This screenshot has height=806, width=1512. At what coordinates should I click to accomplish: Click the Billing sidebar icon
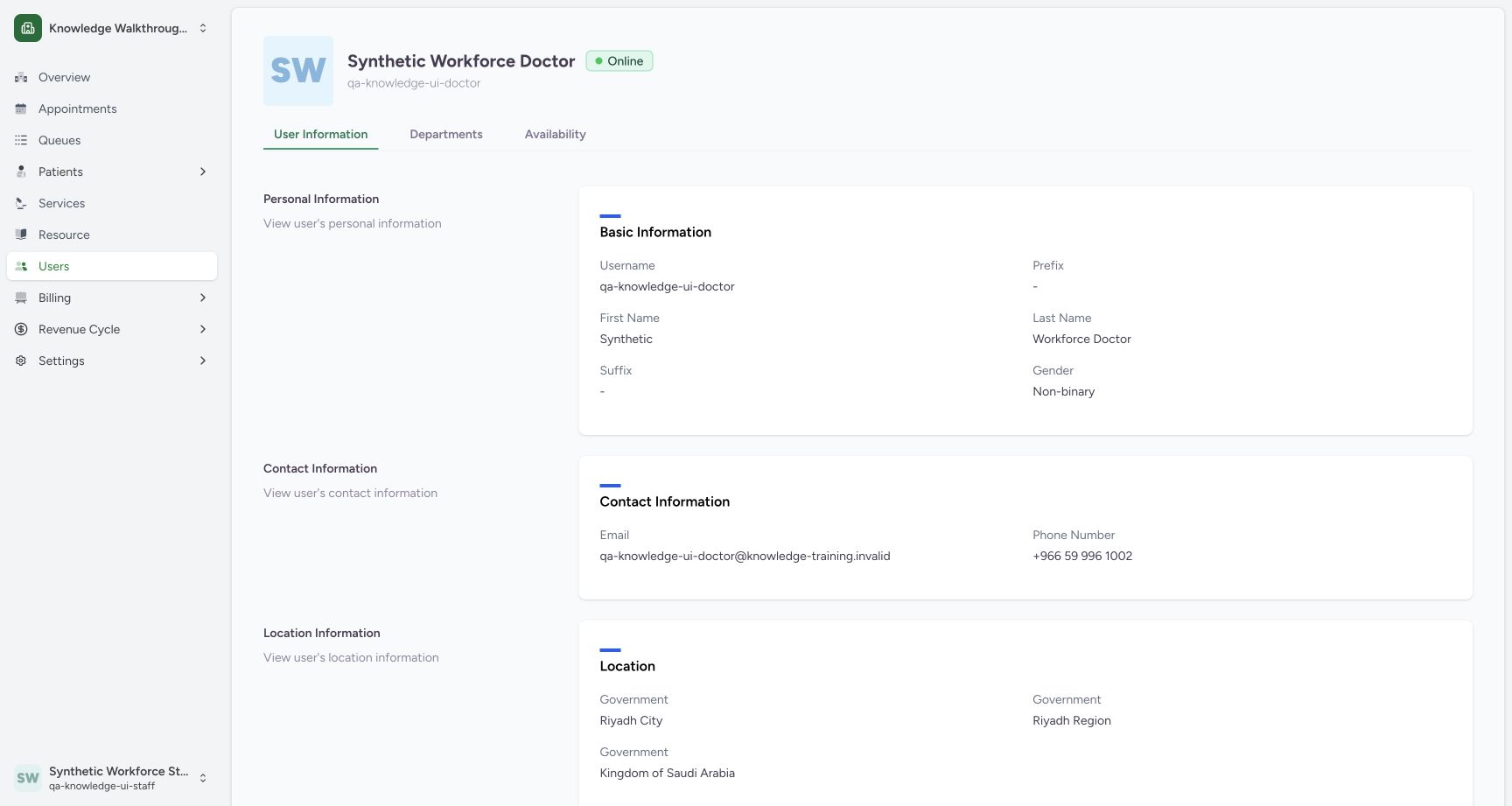(x=21, y=298)
